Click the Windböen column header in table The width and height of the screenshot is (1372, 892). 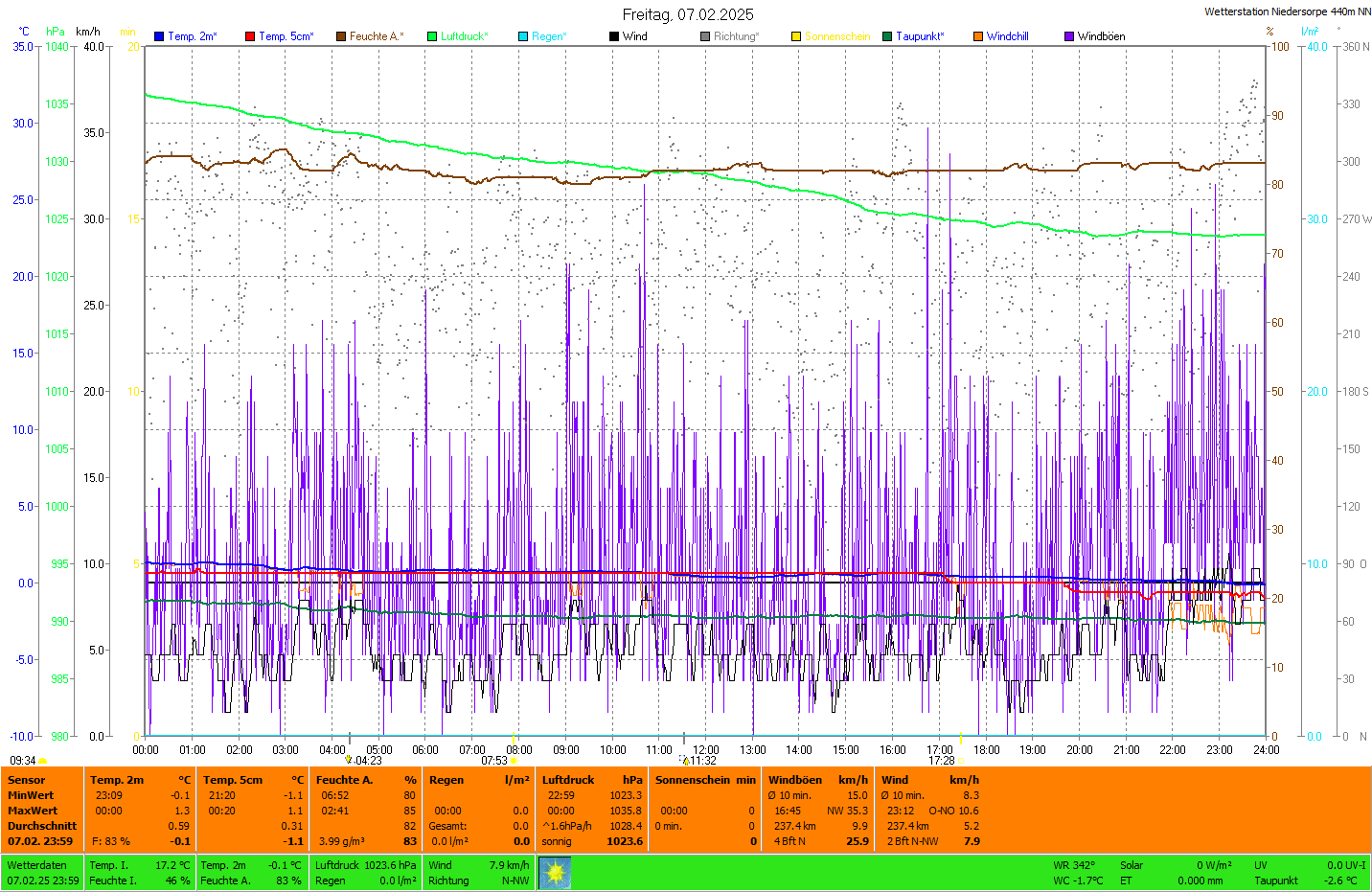795,780
